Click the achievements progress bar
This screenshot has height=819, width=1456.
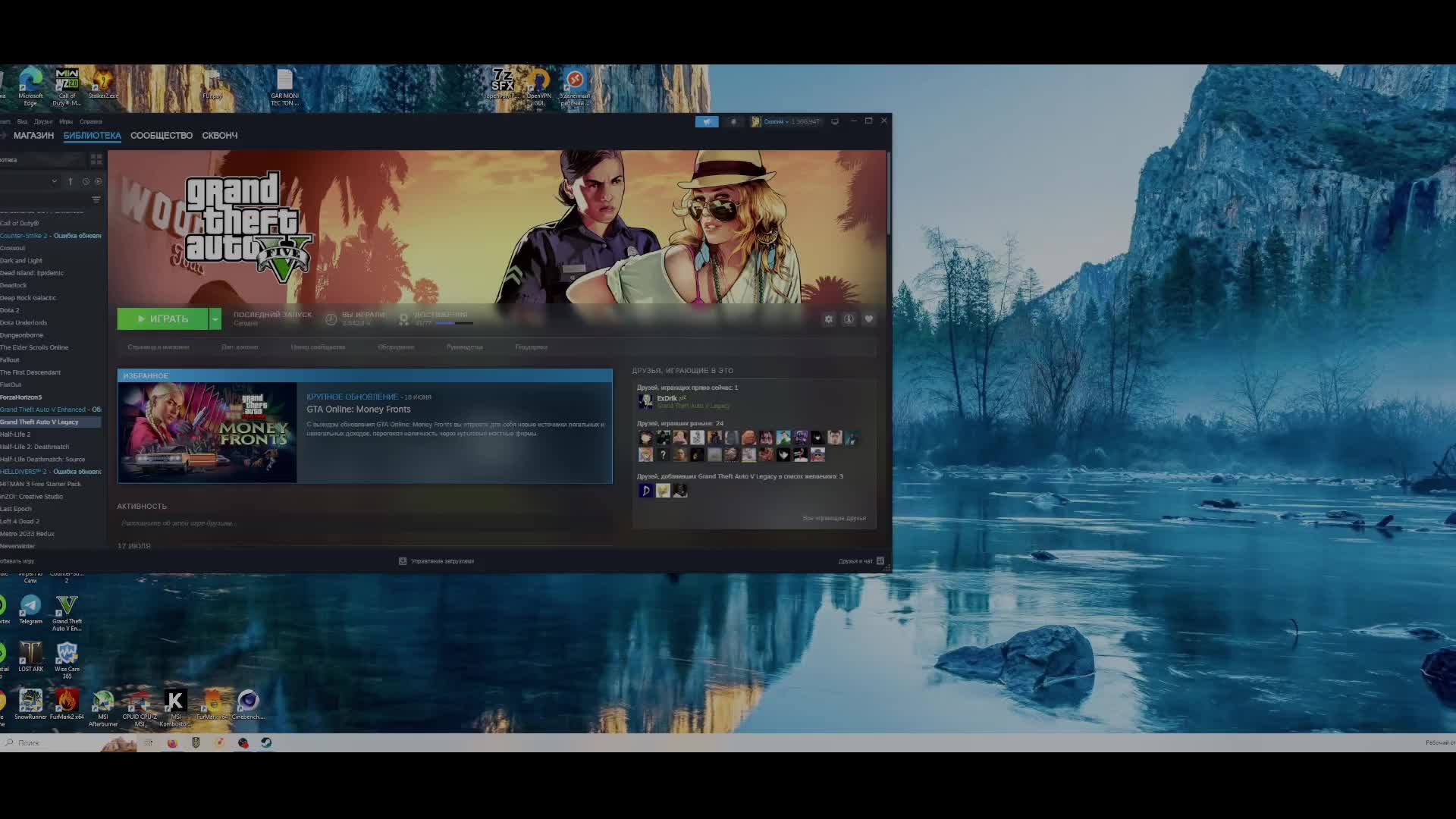point(454,324)
